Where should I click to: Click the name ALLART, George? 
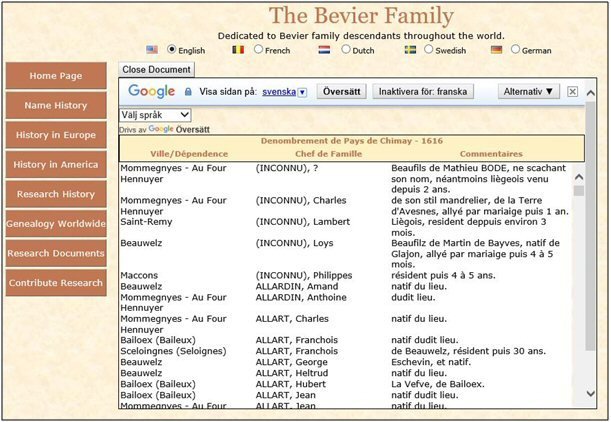[291, 362]
